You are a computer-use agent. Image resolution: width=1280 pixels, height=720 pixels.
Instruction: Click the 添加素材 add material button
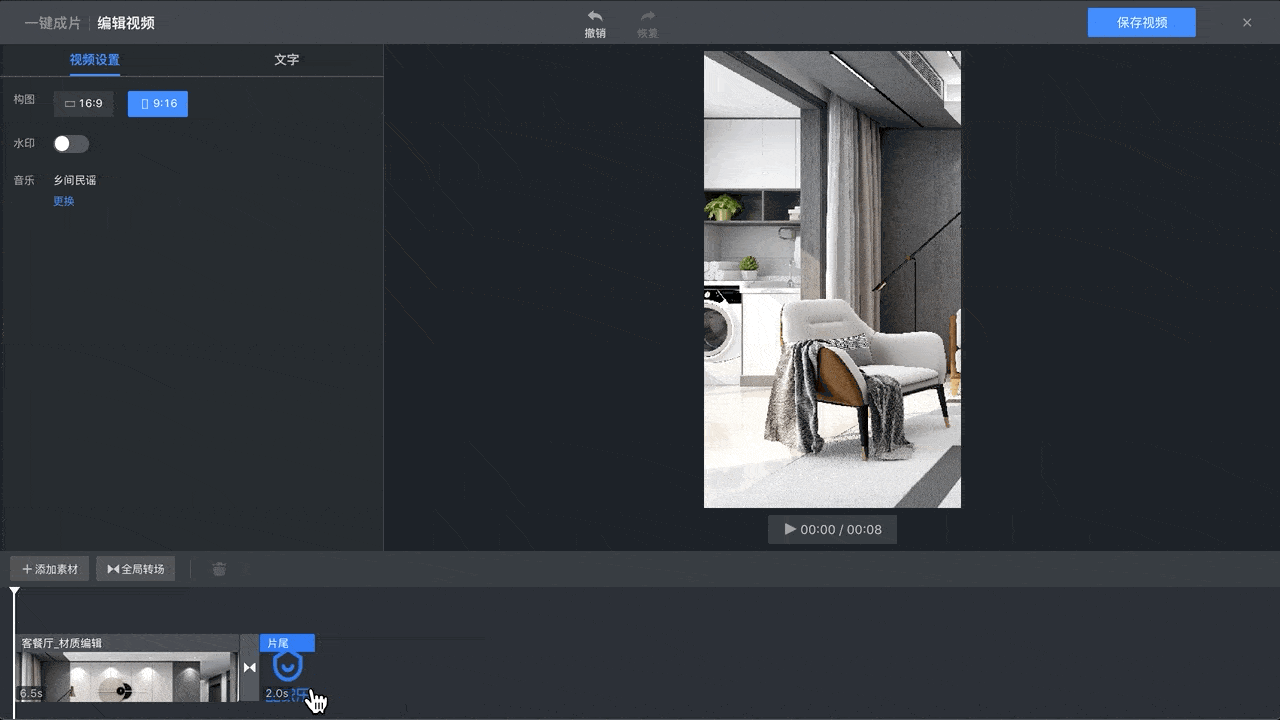pyautogui.click(x=50, y=569)
